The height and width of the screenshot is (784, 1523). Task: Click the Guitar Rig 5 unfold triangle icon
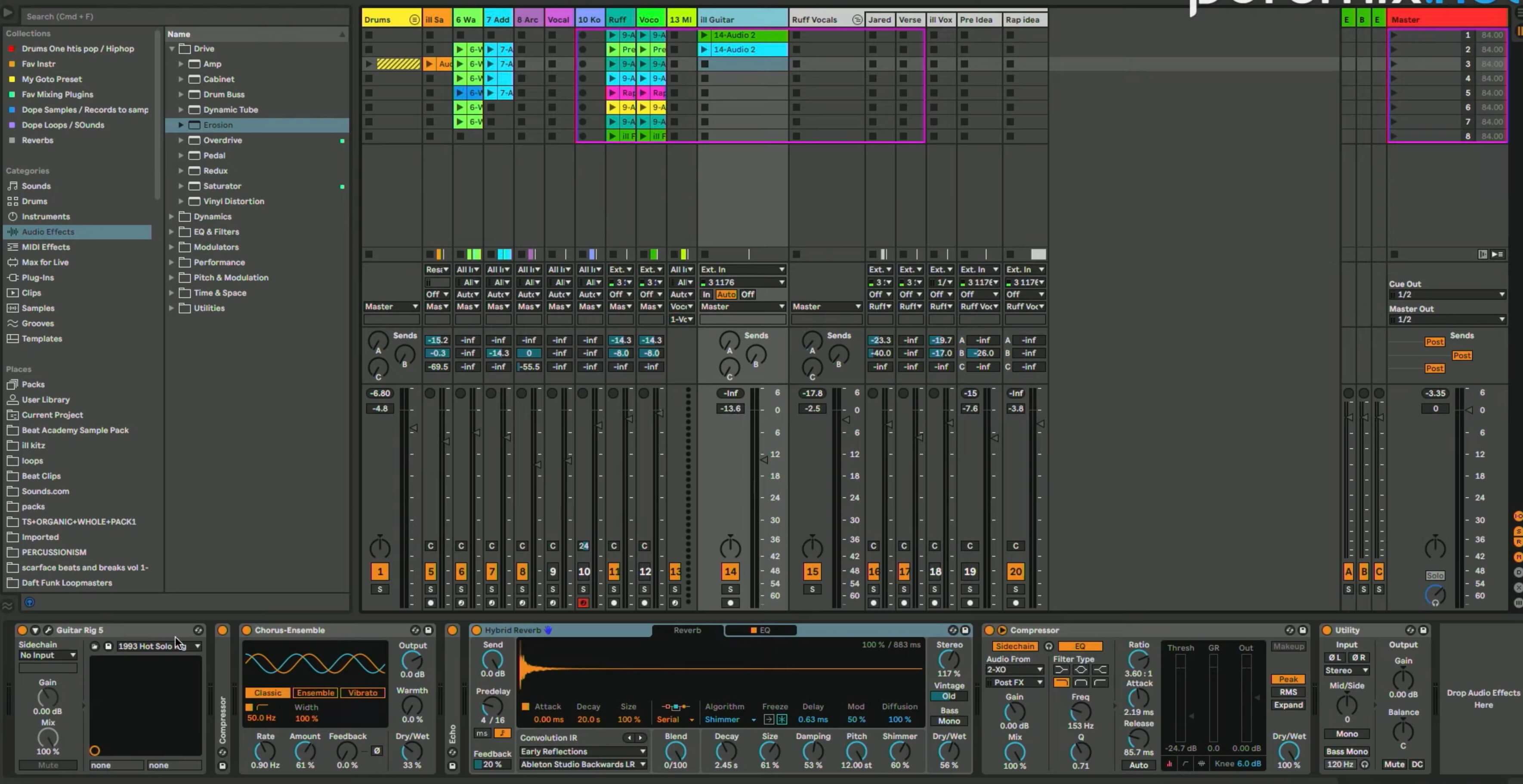click(35, 630)
